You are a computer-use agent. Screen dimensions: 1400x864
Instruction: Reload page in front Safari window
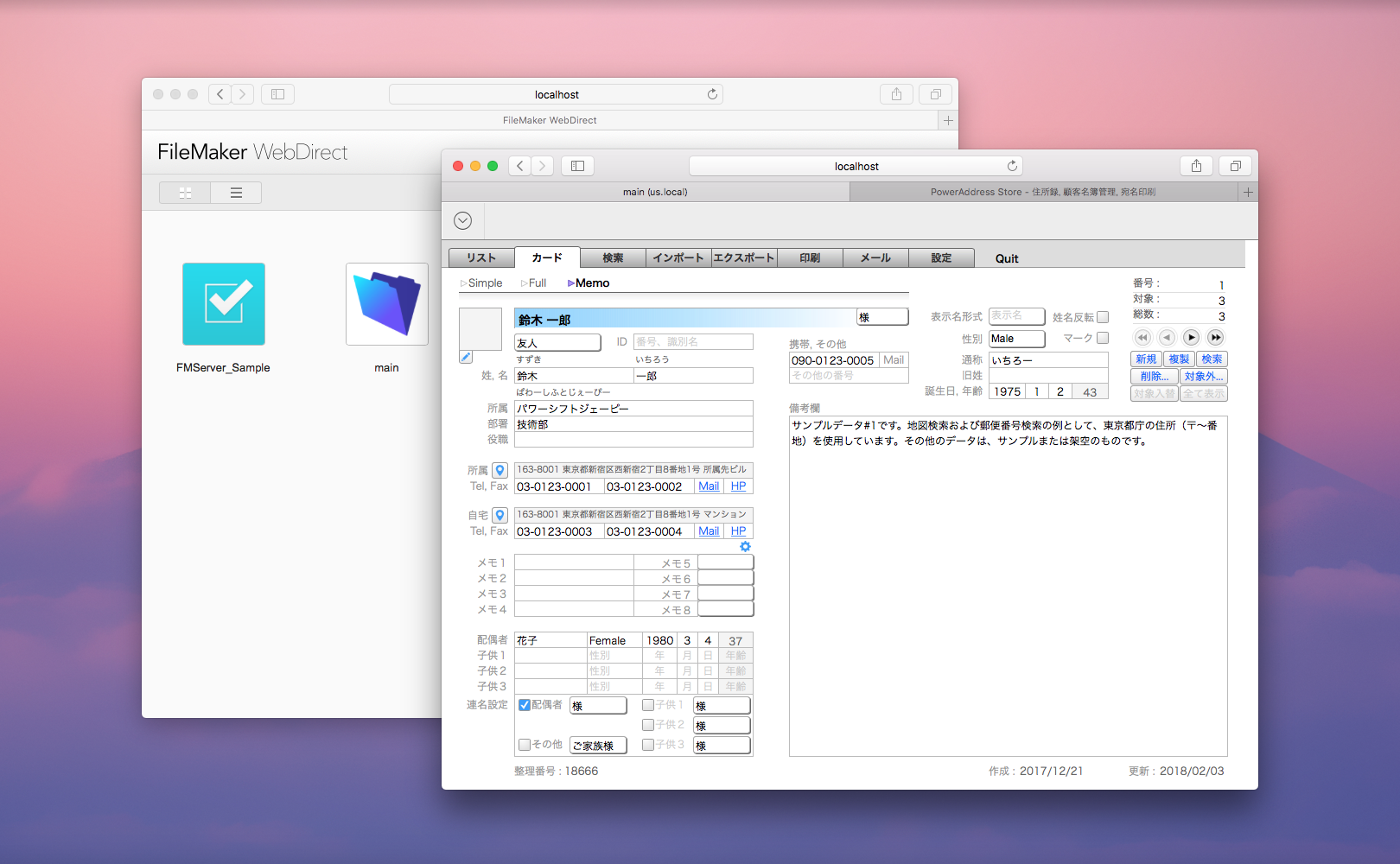[x=1012, y=166]
